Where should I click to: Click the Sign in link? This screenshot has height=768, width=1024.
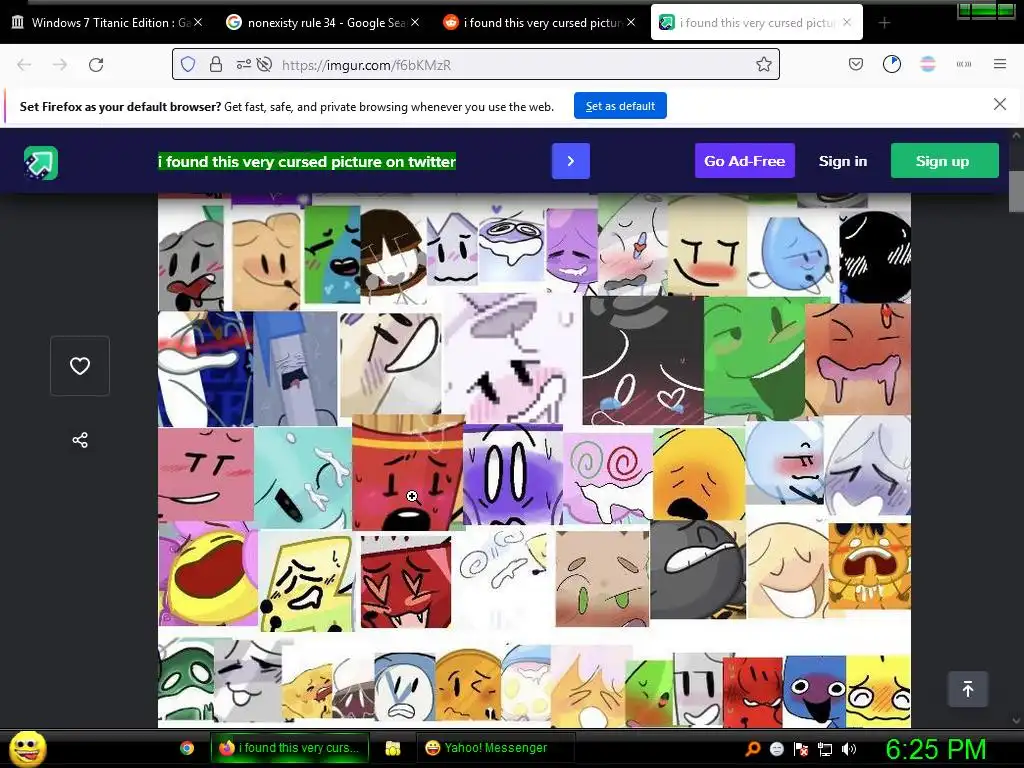point(843,161)
